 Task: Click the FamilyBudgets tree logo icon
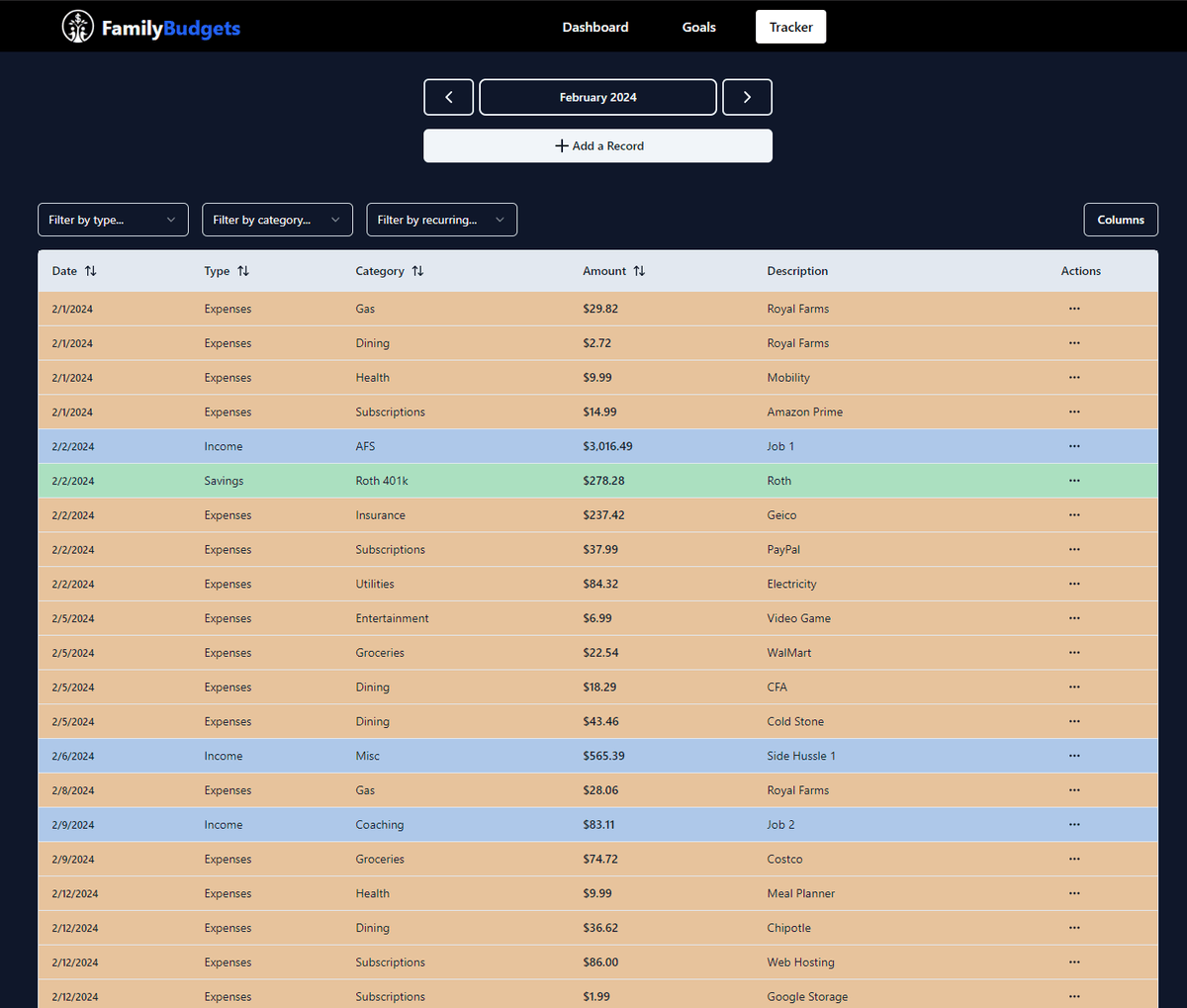78,27
